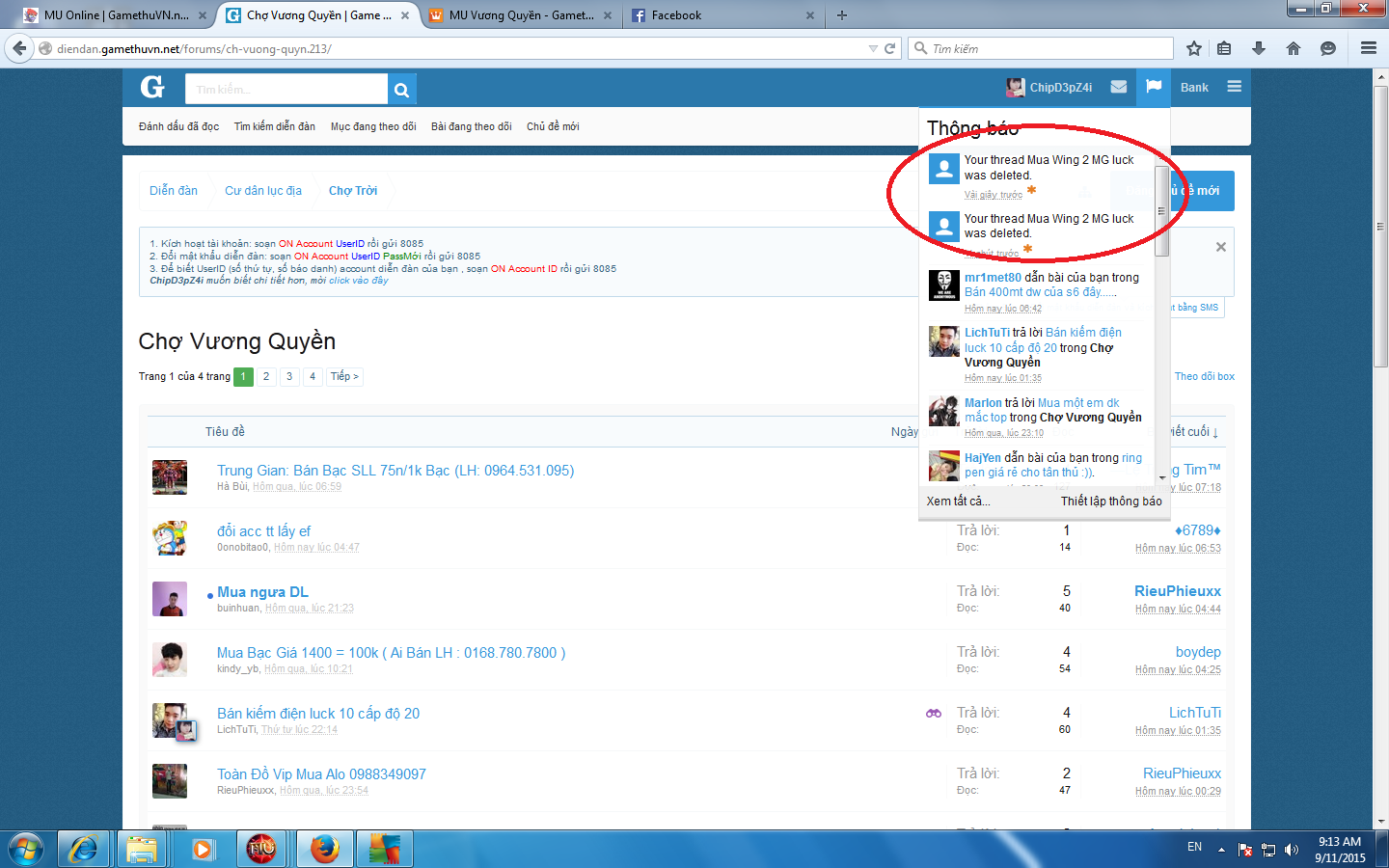The width and height of the screenshot is (1389, 868).
Task: Show hidden system tray icons
Action: (1221, 850)
